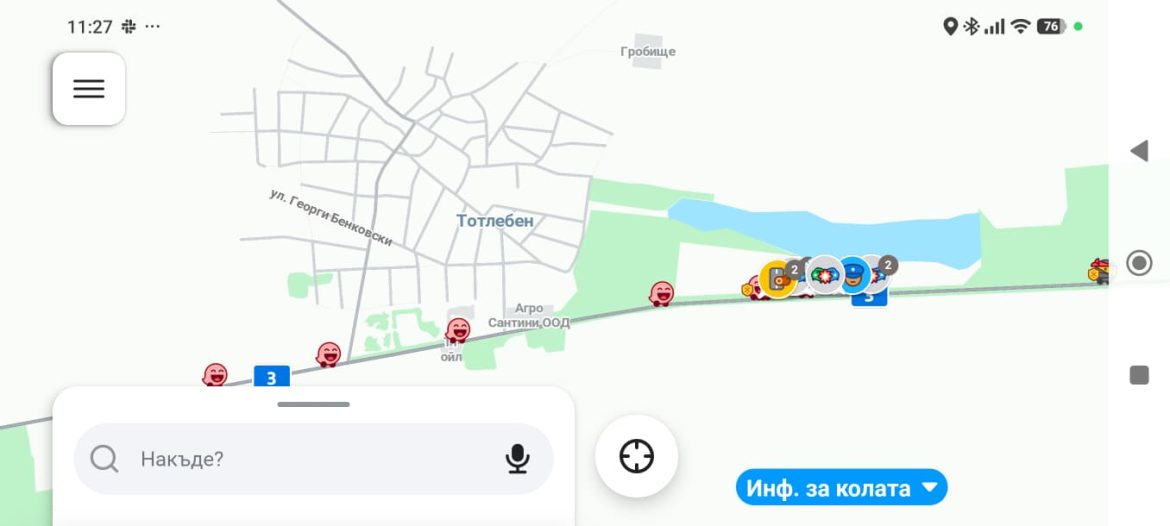Tap the route 3 shield near bottom panel
The image size is (1170, 526).
click(x=272, y=378)
